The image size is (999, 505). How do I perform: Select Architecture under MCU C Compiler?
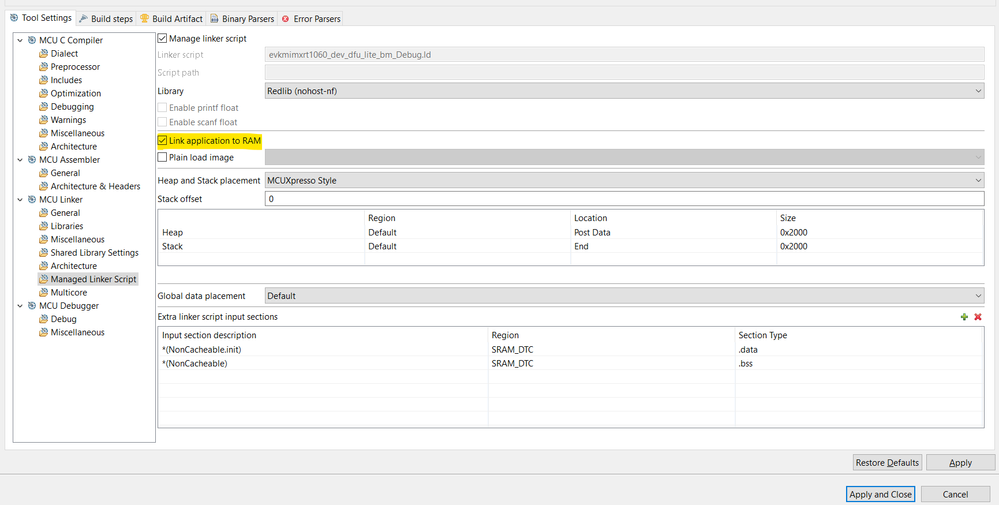pos(73,146)
